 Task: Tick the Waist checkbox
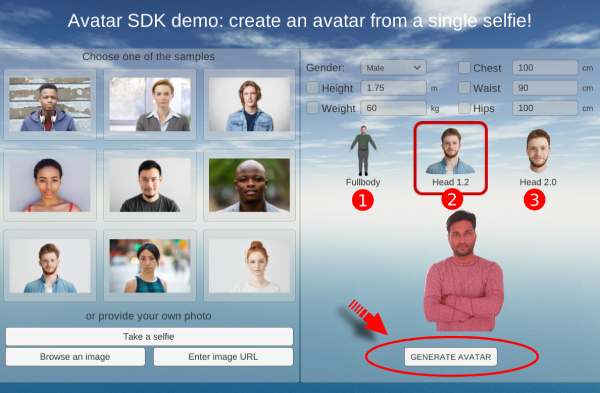464,88
